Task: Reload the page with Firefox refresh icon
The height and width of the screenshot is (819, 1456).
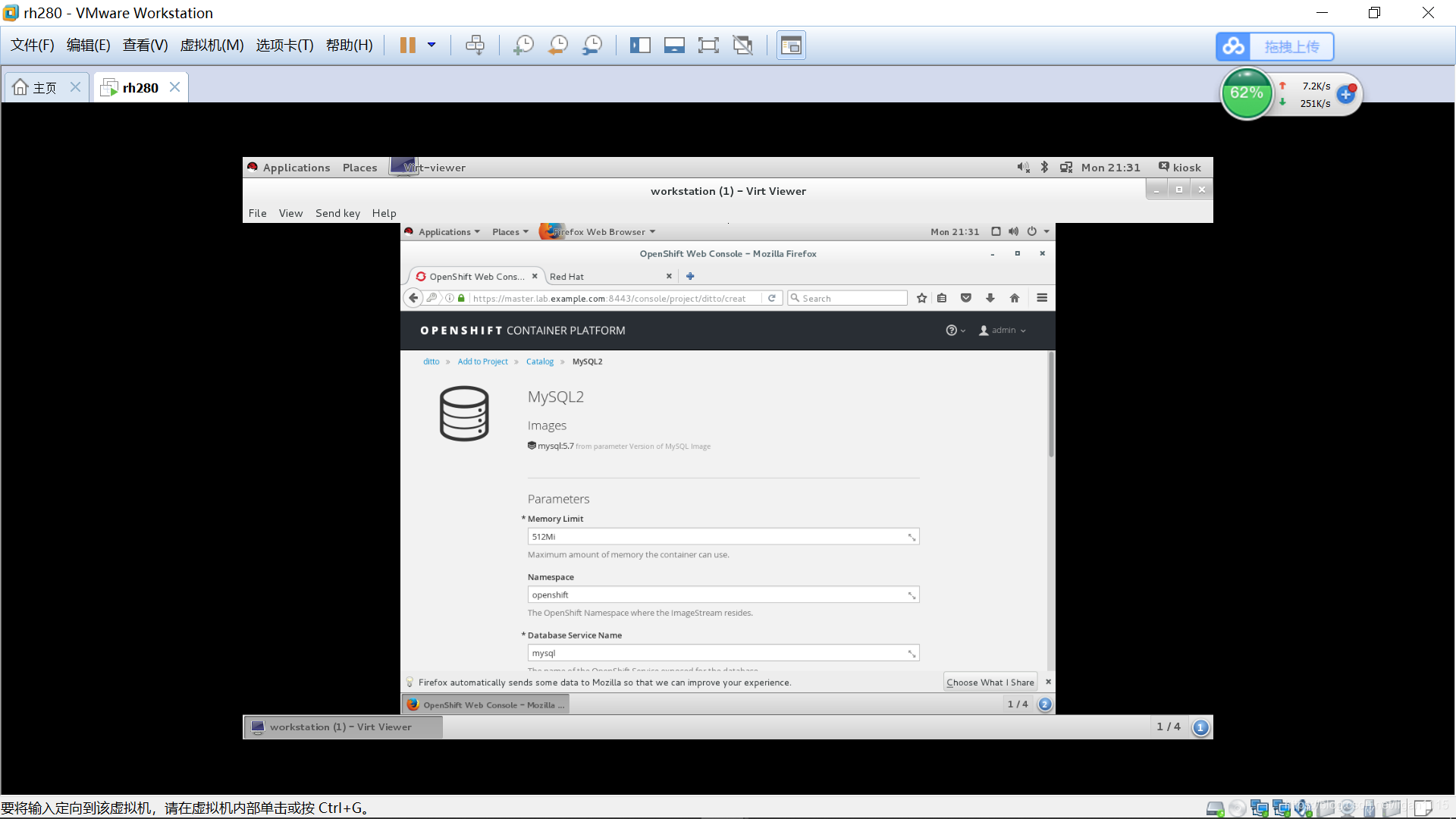Action: click(x=772, y=298)
